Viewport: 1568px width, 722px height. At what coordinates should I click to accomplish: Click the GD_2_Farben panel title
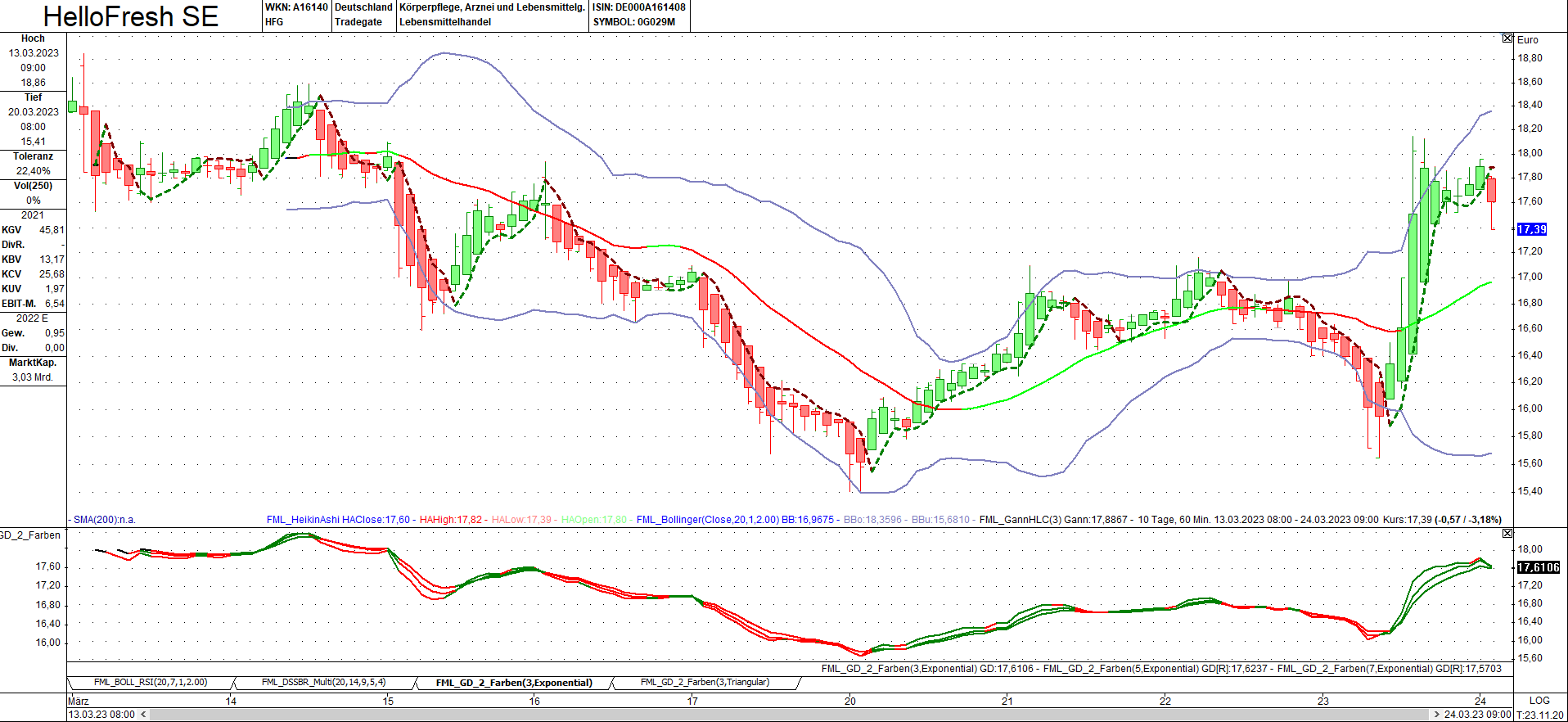pos(30,535)
